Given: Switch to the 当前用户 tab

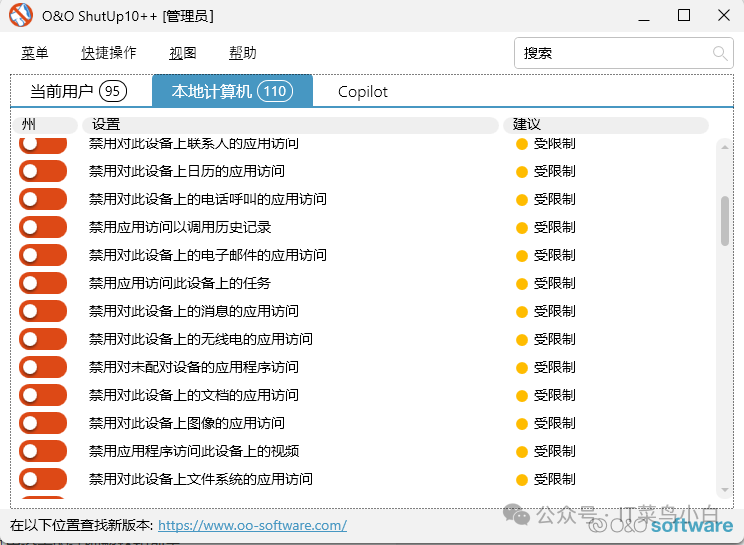Looking at the screenshot, I should point(78,91).
